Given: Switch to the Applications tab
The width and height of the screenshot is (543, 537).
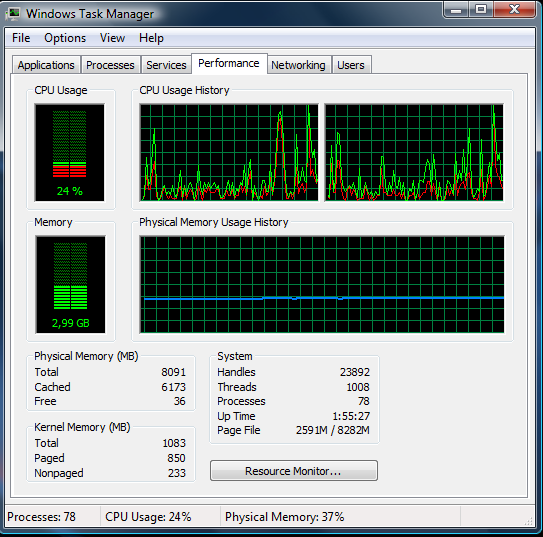Looking at the screenshot, I should pyautogui.click(x=46, y=65).
